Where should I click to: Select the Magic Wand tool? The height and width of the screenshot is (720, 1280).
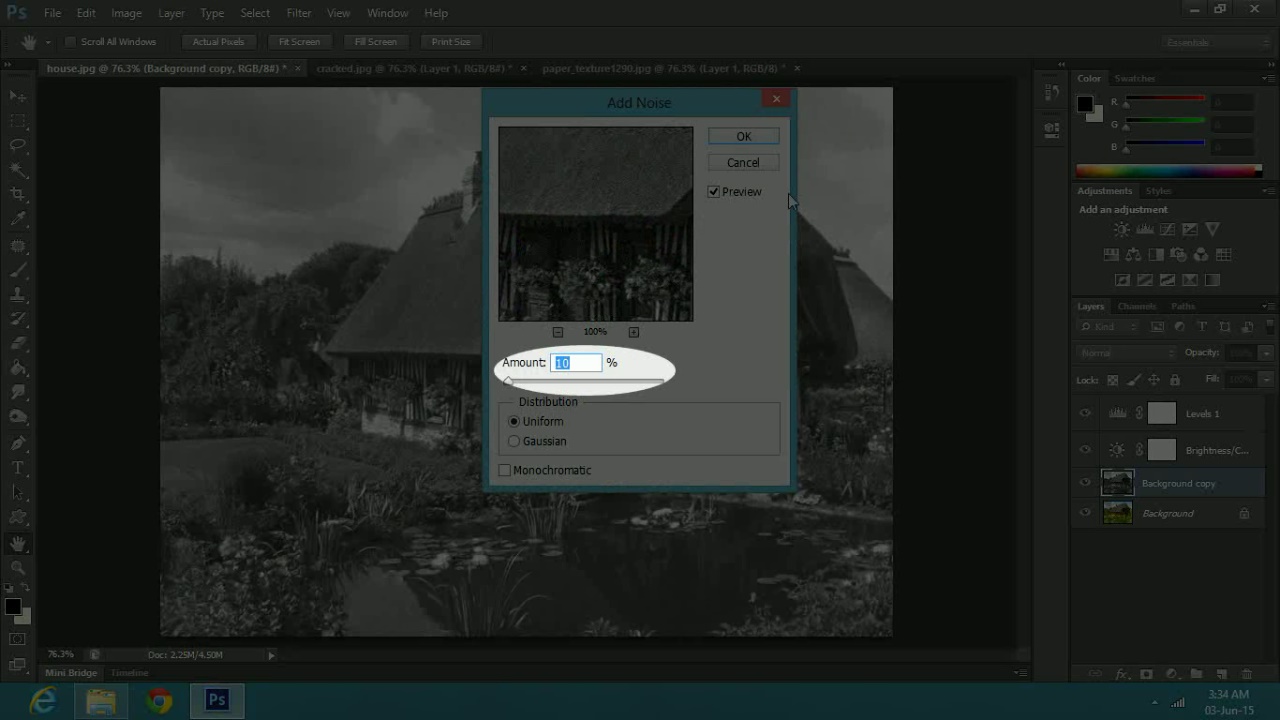pos(18,170)
